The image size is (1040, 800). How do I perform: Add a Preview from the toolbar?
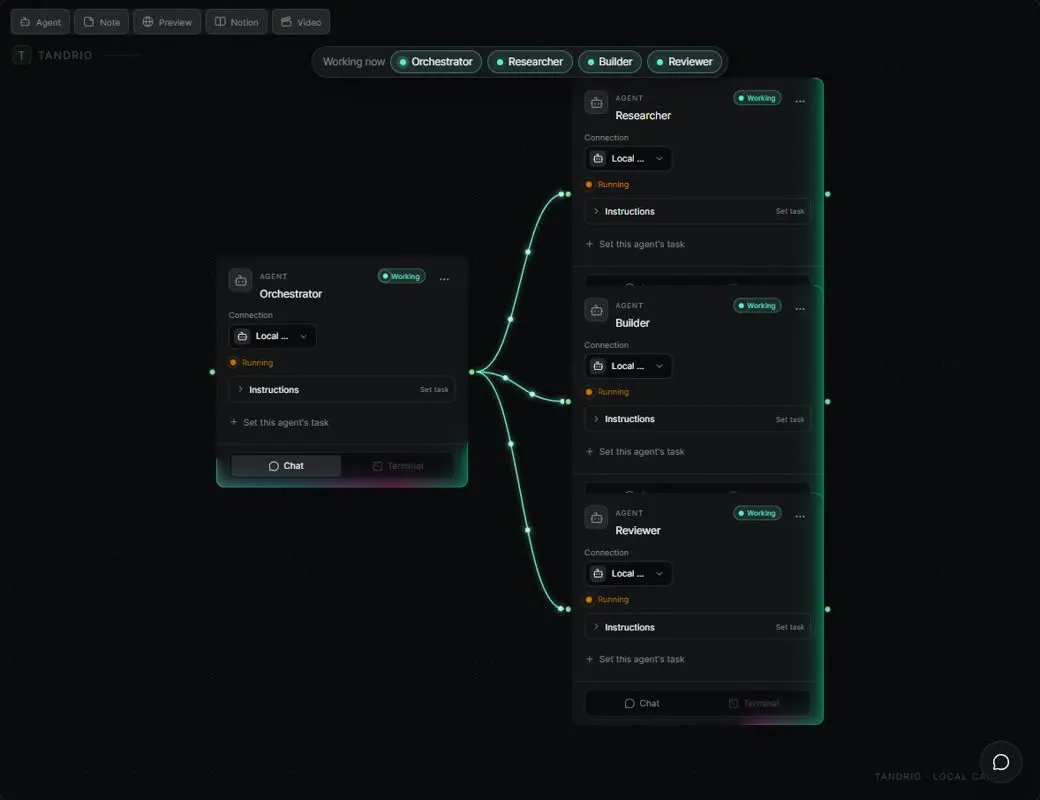(167, 22)
